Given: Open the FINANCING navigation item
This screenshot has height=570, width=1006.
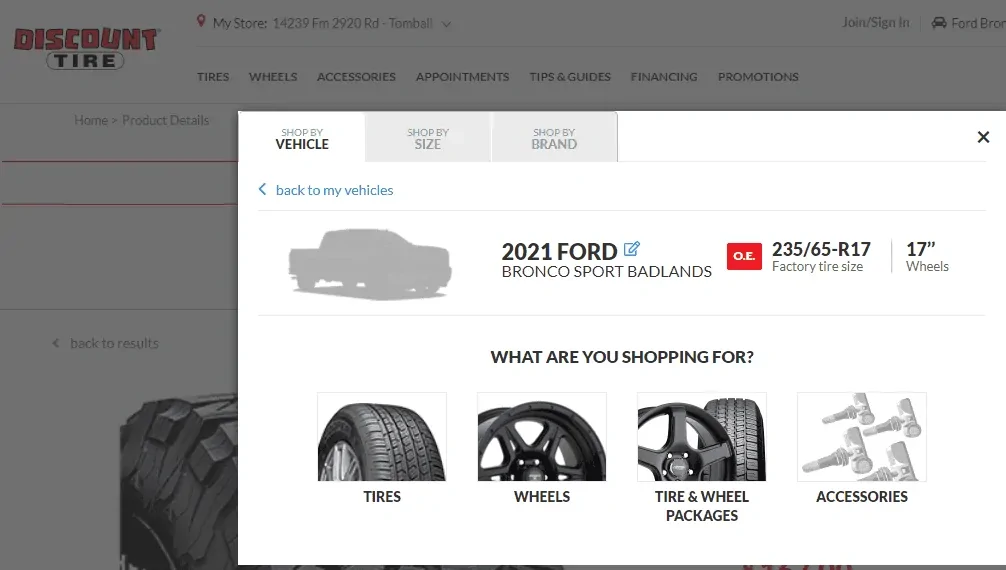Looking at the screenshot, I should click(663, 76).
